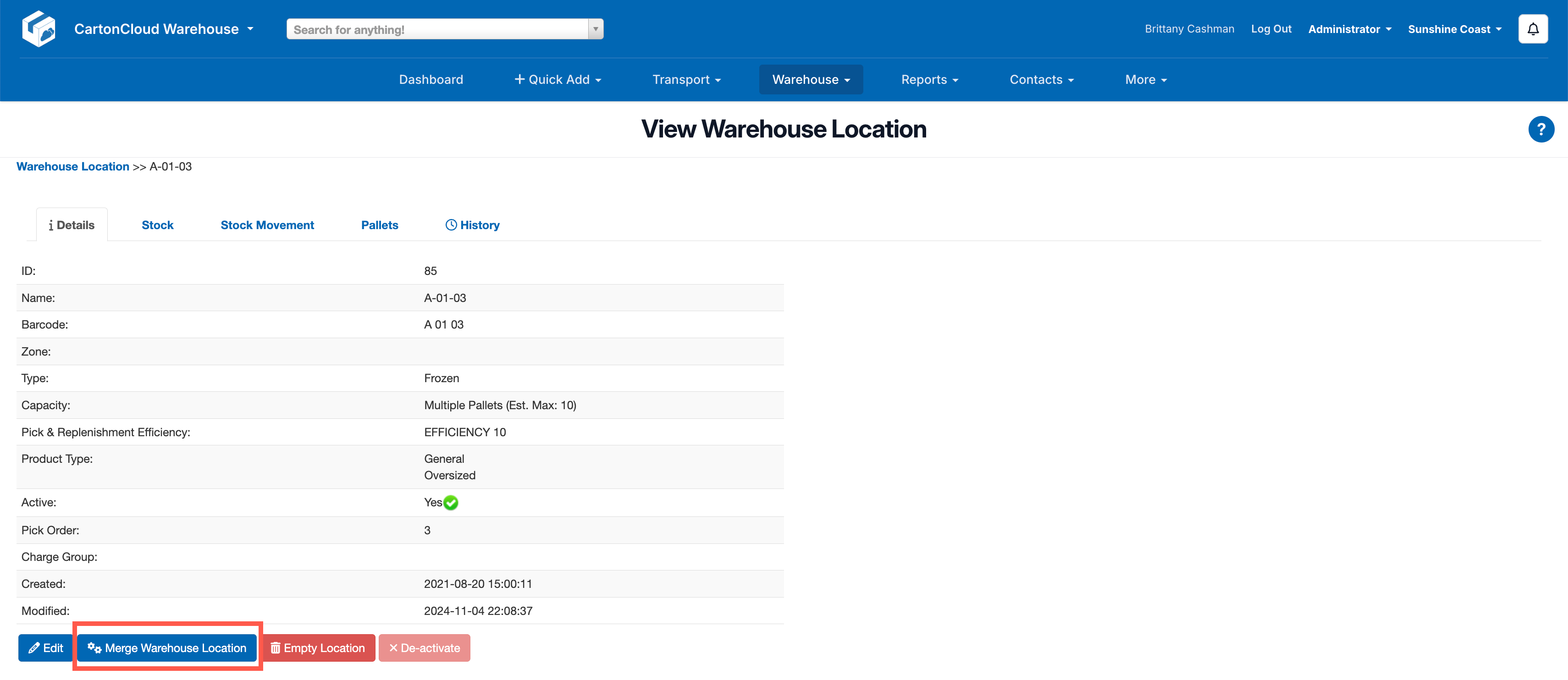
Task: Click Merge Warehouse Location gears button
Action: (167, 648)
